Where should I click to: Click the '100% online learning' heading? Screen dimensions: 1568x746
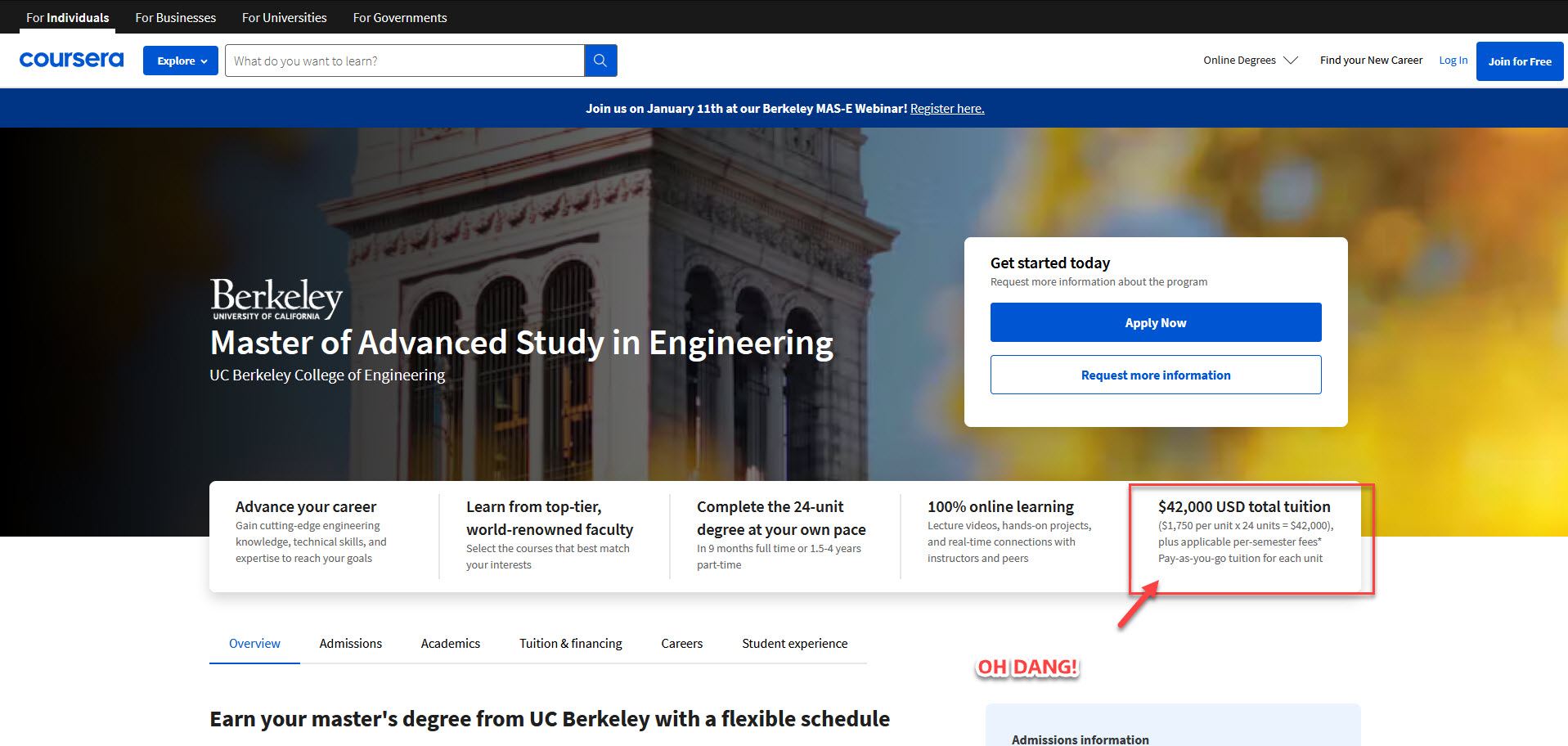(1000, 507)
